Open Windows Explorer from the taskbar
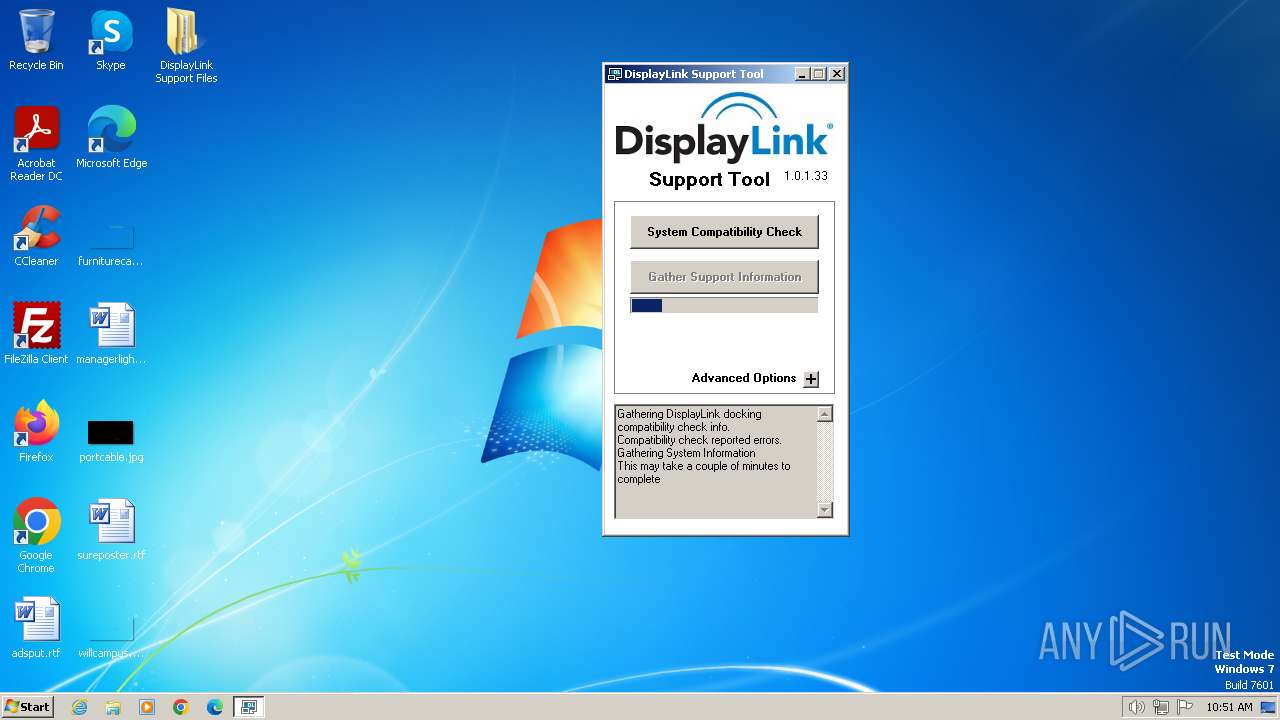This screenshot has width=1280, height=720. tap(113, 707)
